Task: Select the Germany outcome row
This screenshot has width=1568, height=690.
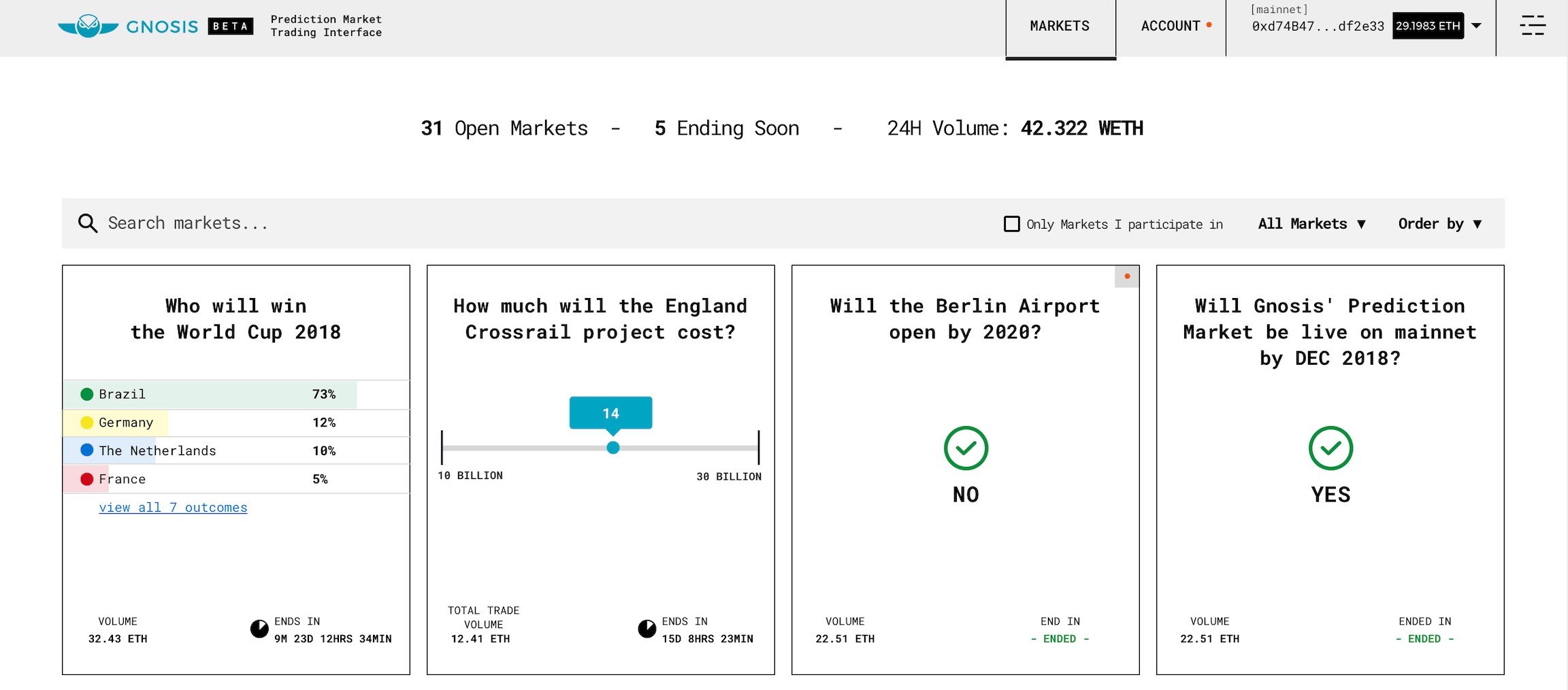Action: (235, 423)
